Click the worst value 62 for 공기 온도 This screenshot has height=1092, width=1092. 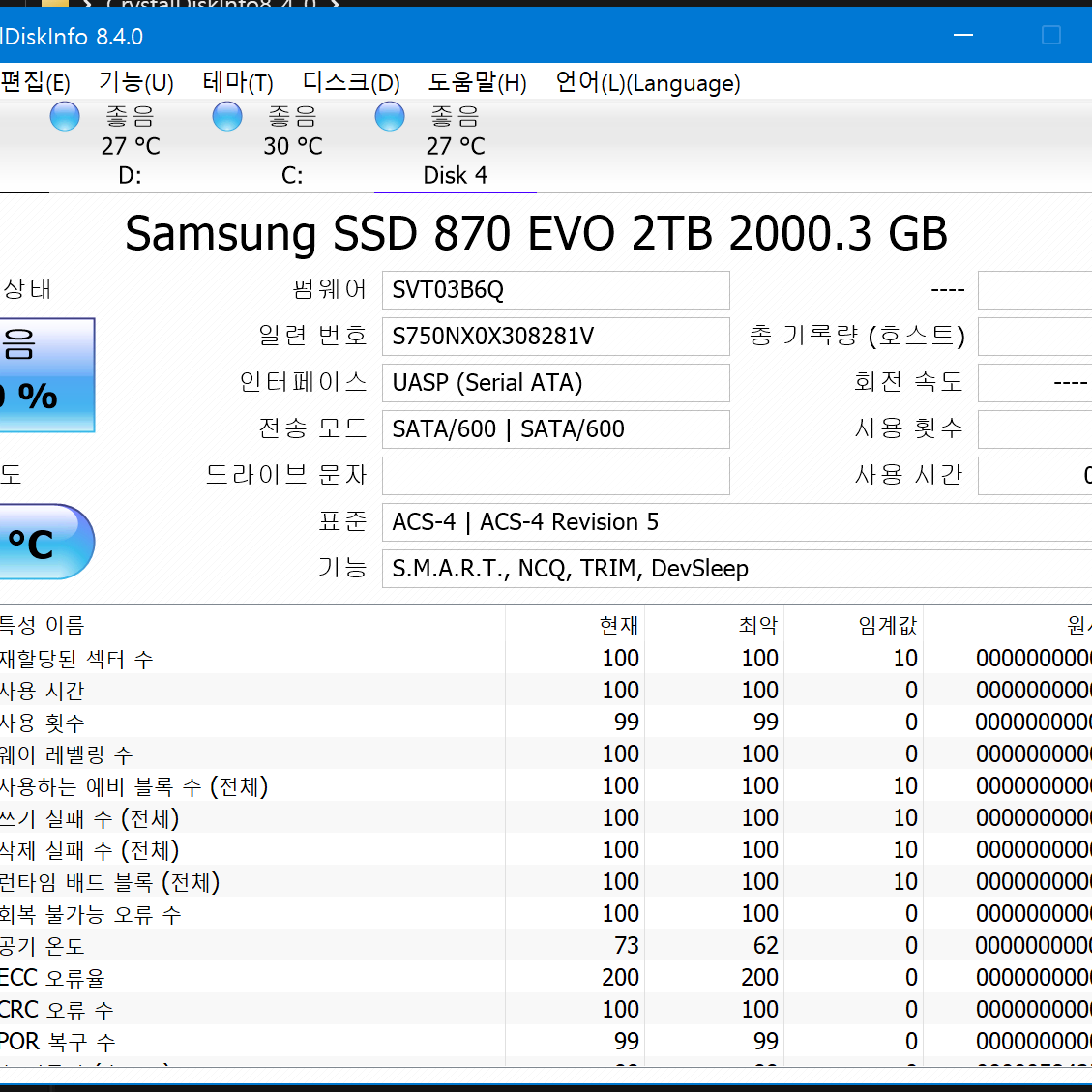click(x=765, y=946)
